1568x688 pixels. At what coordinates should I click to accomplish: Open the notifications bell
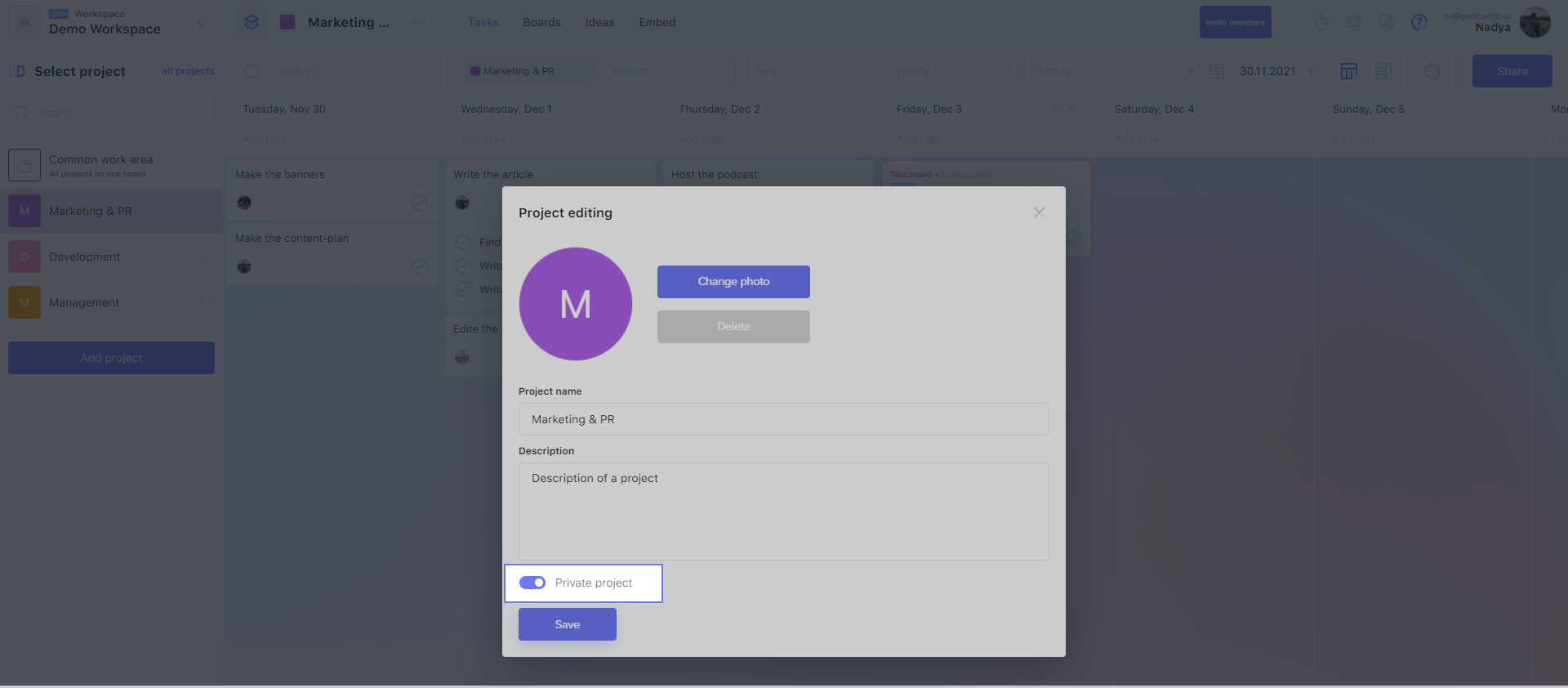1354,22
